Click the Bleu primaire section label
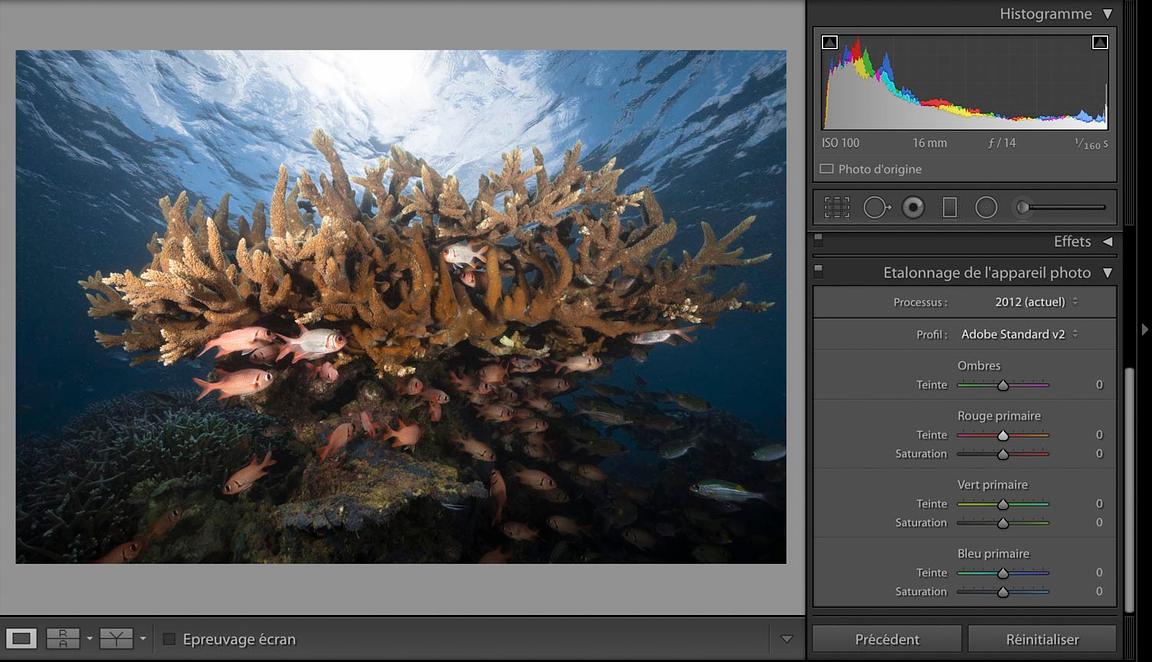The image size is (1152, 662). 993,554
